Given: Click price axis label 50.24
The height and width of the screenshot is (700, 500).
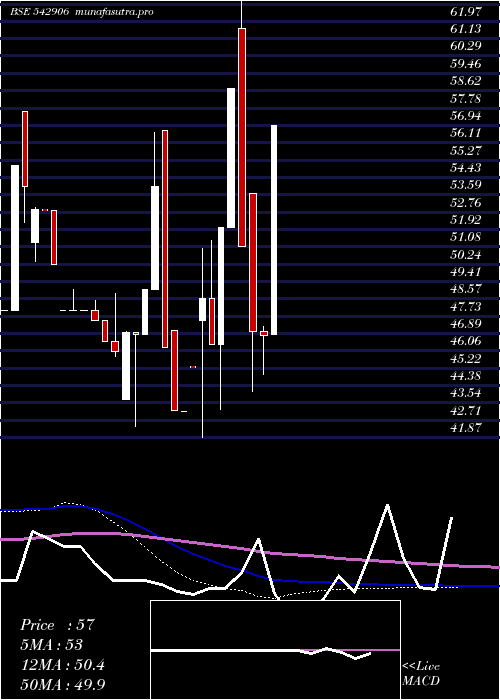Looking at the screenshot, I should pos(466,255).
